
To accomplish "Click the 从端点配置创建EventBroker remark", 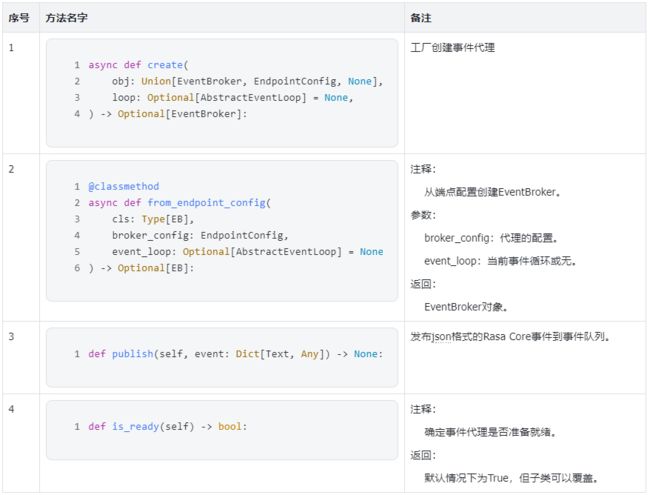I will (x=492, y=192).
